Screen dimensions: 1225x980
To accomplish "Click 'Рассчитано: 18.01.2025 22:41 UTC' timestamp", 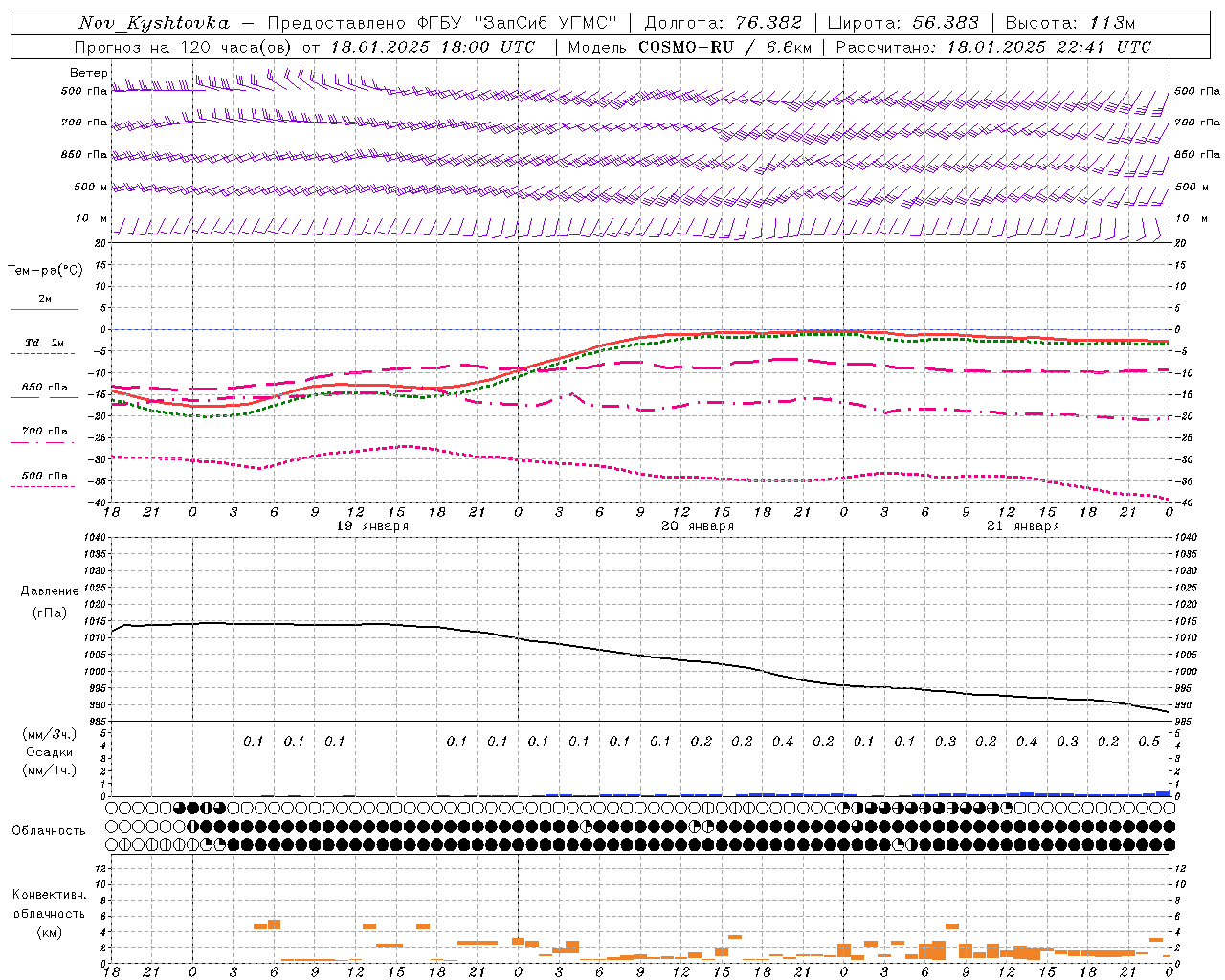I will coord(993,47).
